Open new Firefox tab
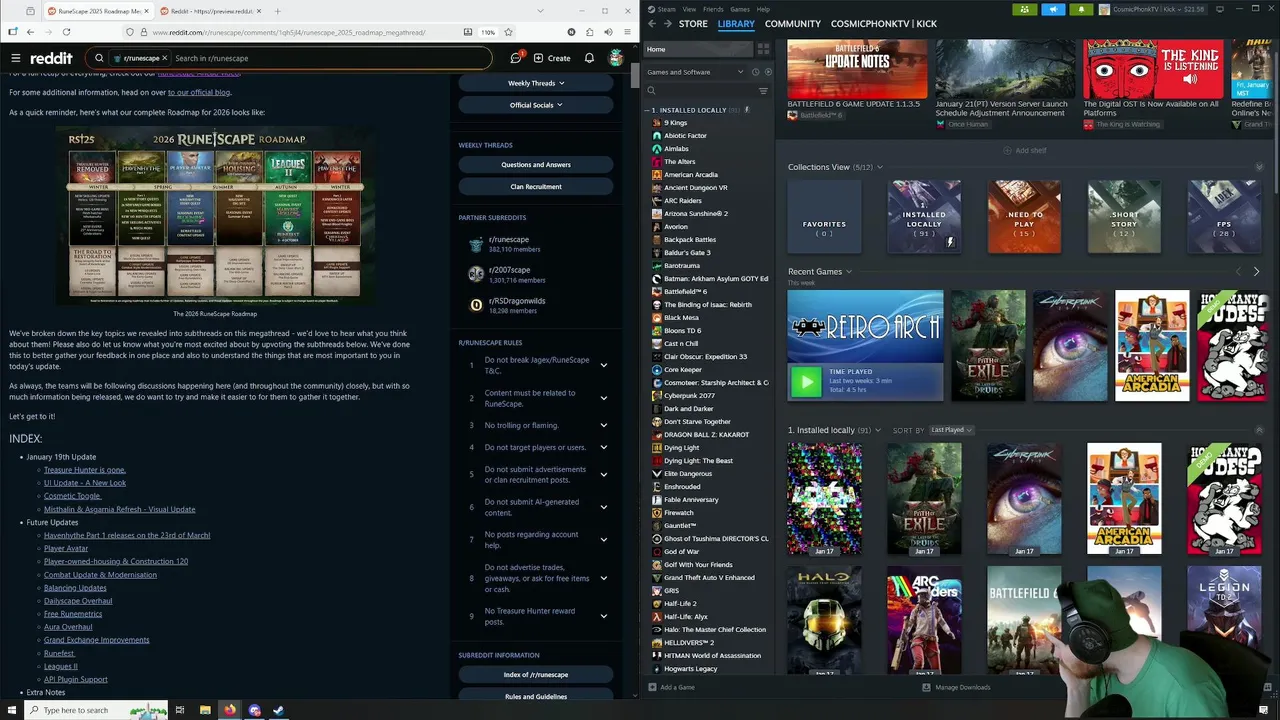The width and height of the screenshot is (1280, 720). point(277,11)
